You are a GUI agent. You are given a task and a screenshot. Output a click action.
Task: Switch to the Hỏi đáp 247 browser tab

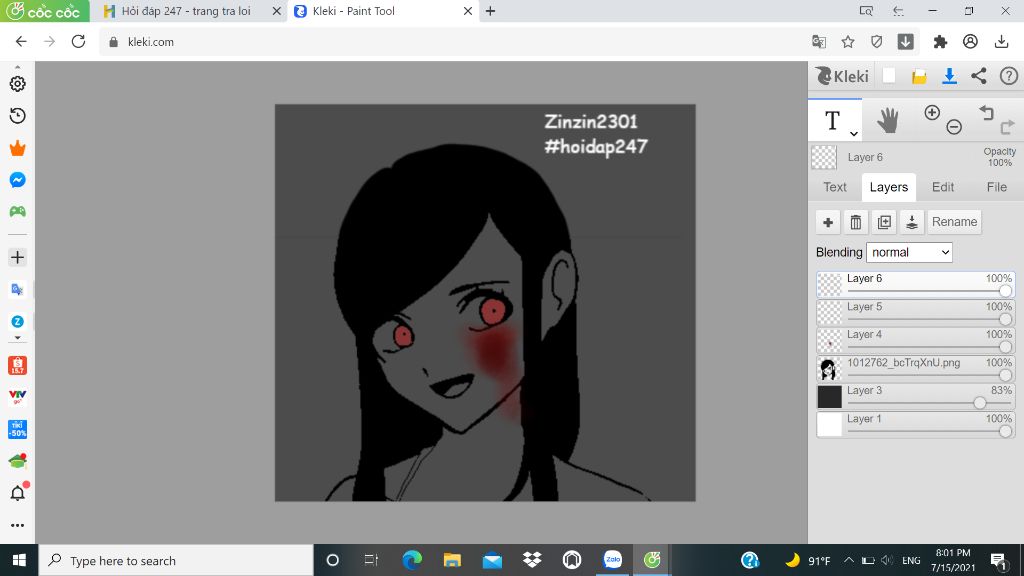tap(186, 11)
